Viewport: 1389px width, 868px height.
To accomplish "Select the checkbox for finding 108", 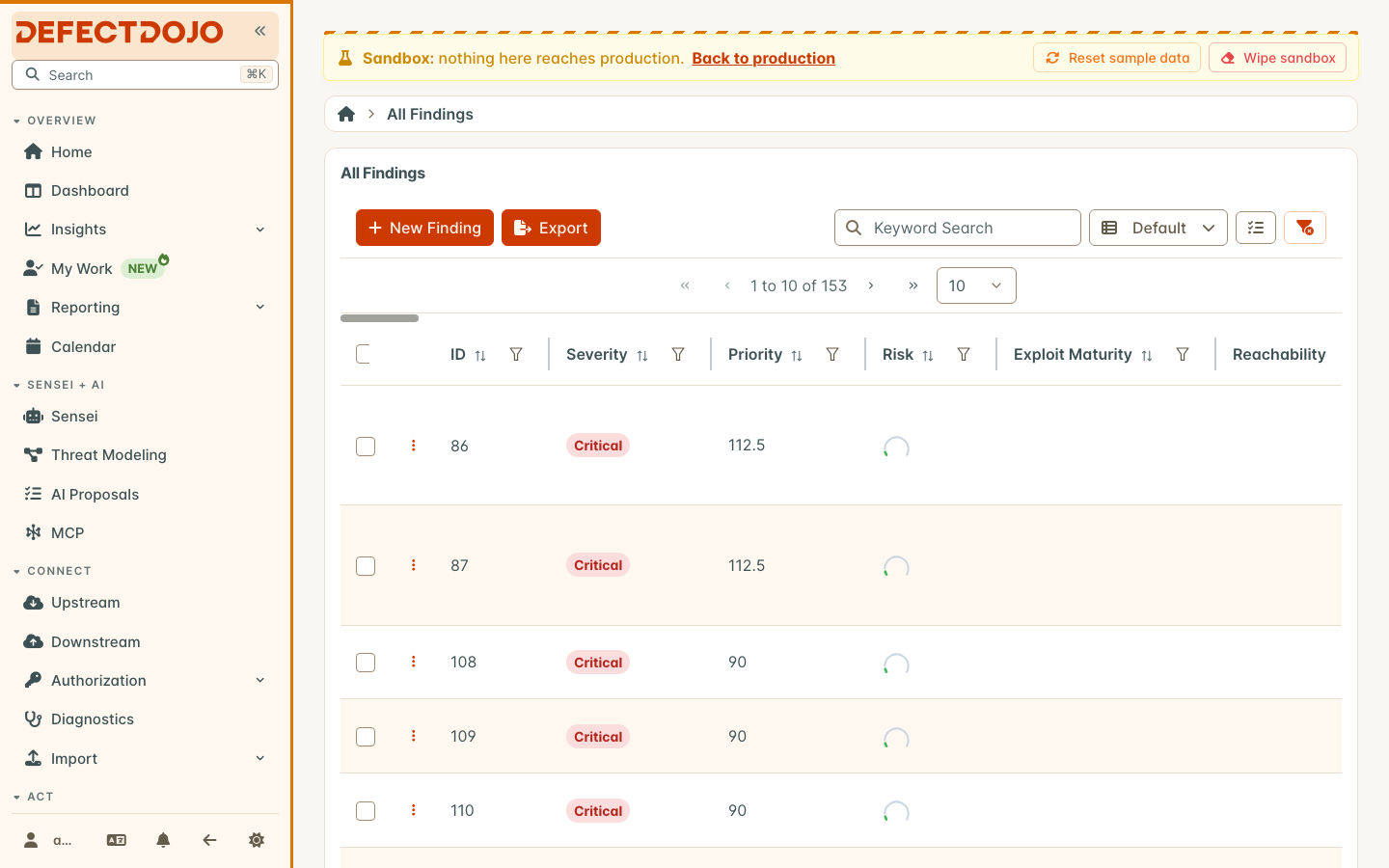I will pyautogui.click(x=366, y=663).
